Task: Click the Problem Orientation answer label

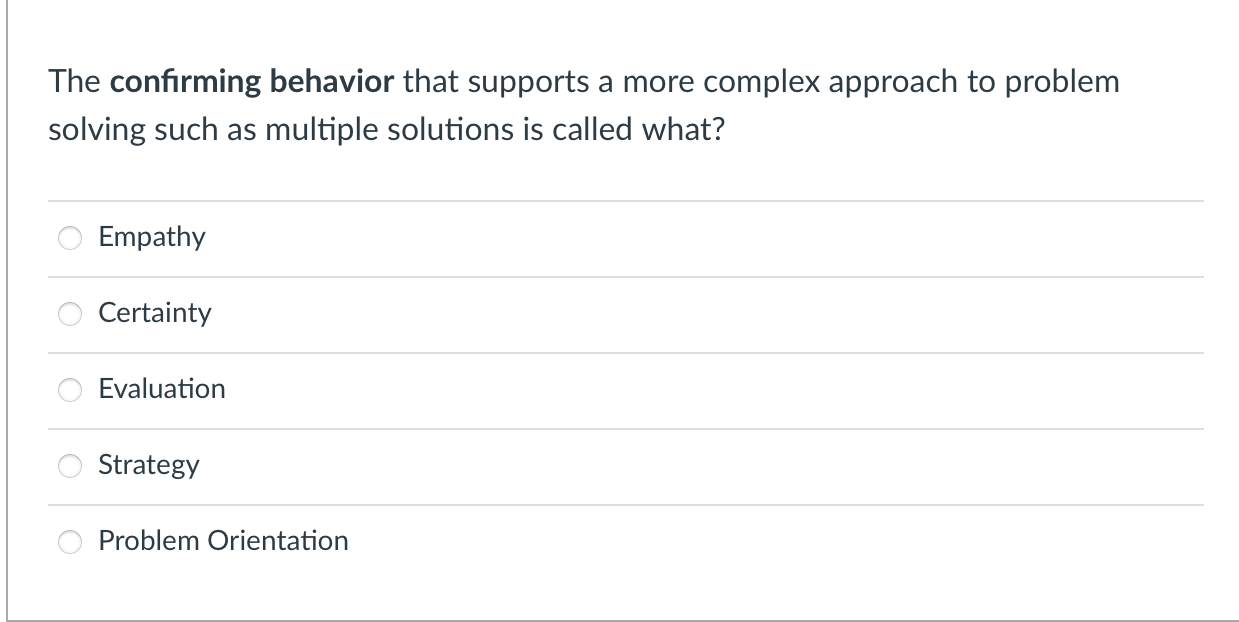Action: point(223,541)
